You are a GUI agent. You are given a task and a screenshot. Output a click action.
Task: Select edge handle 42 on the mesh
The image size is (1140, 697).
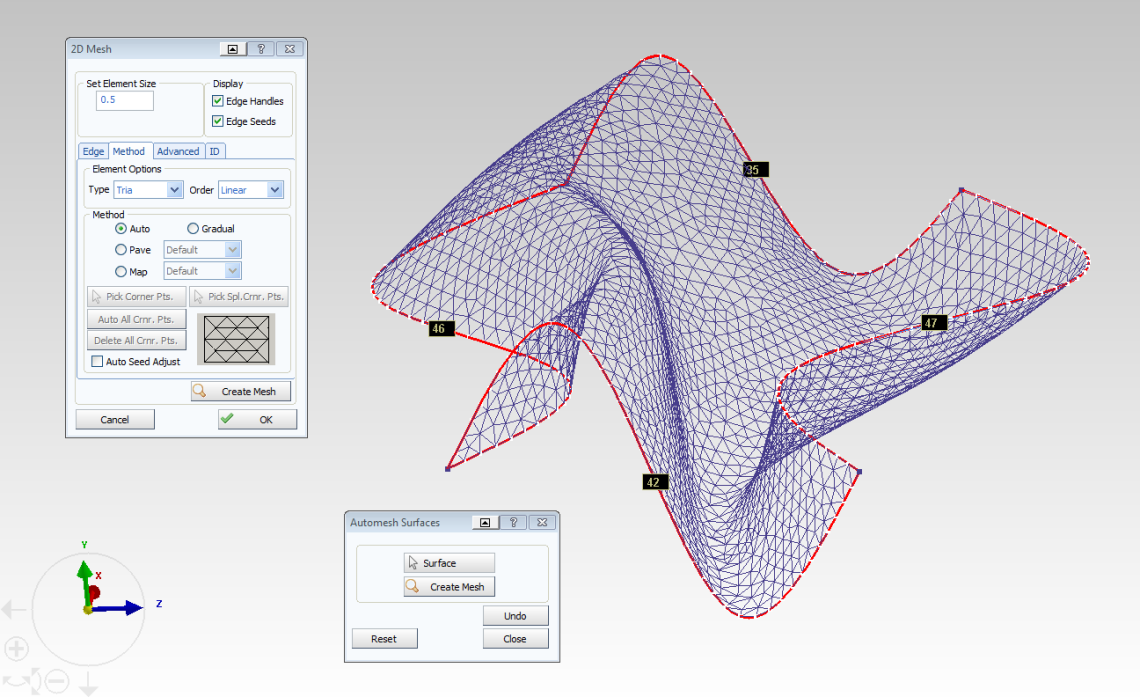656,482
